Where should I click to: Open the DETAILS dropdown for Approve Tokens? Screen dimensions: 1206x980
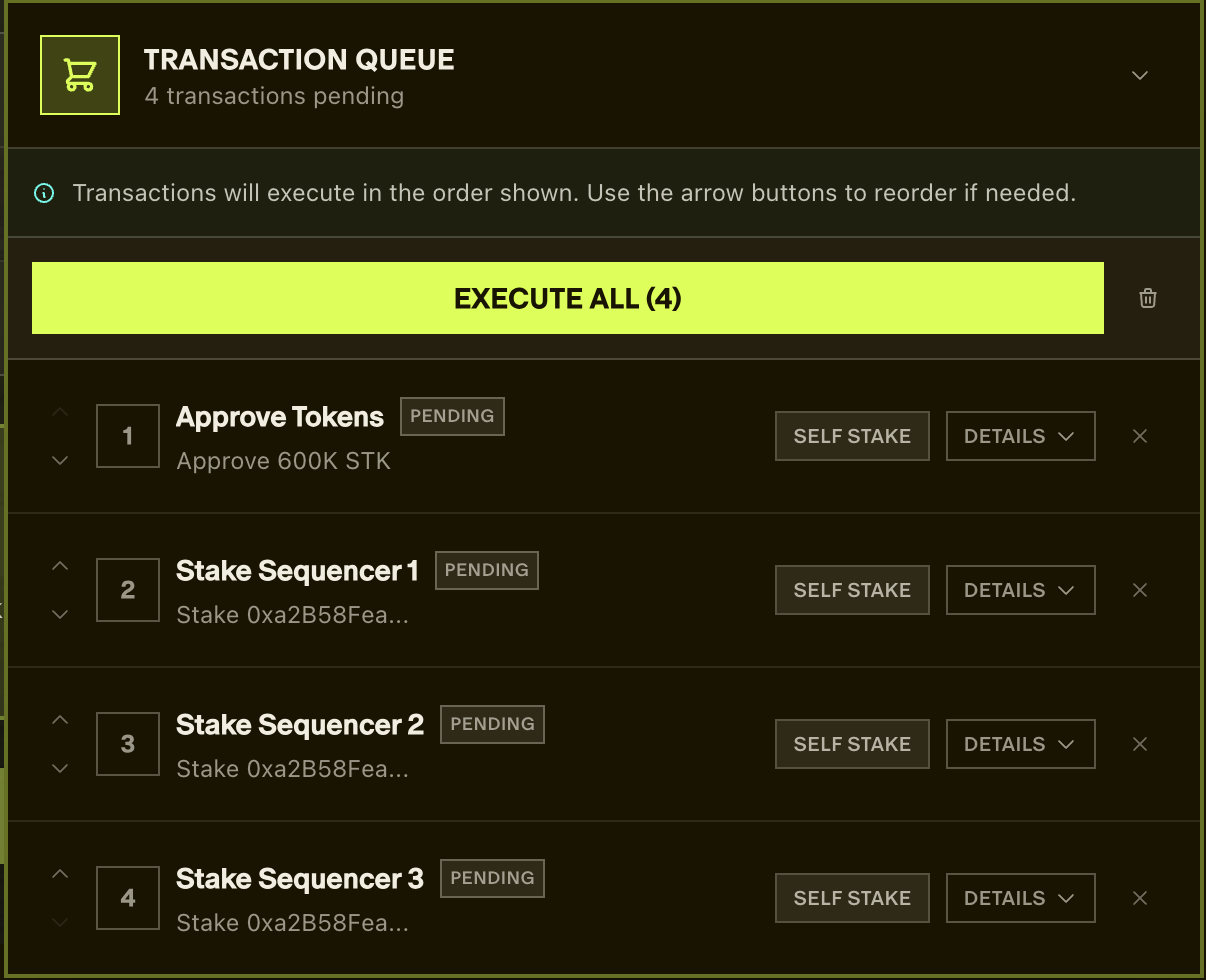point(1020,436)
